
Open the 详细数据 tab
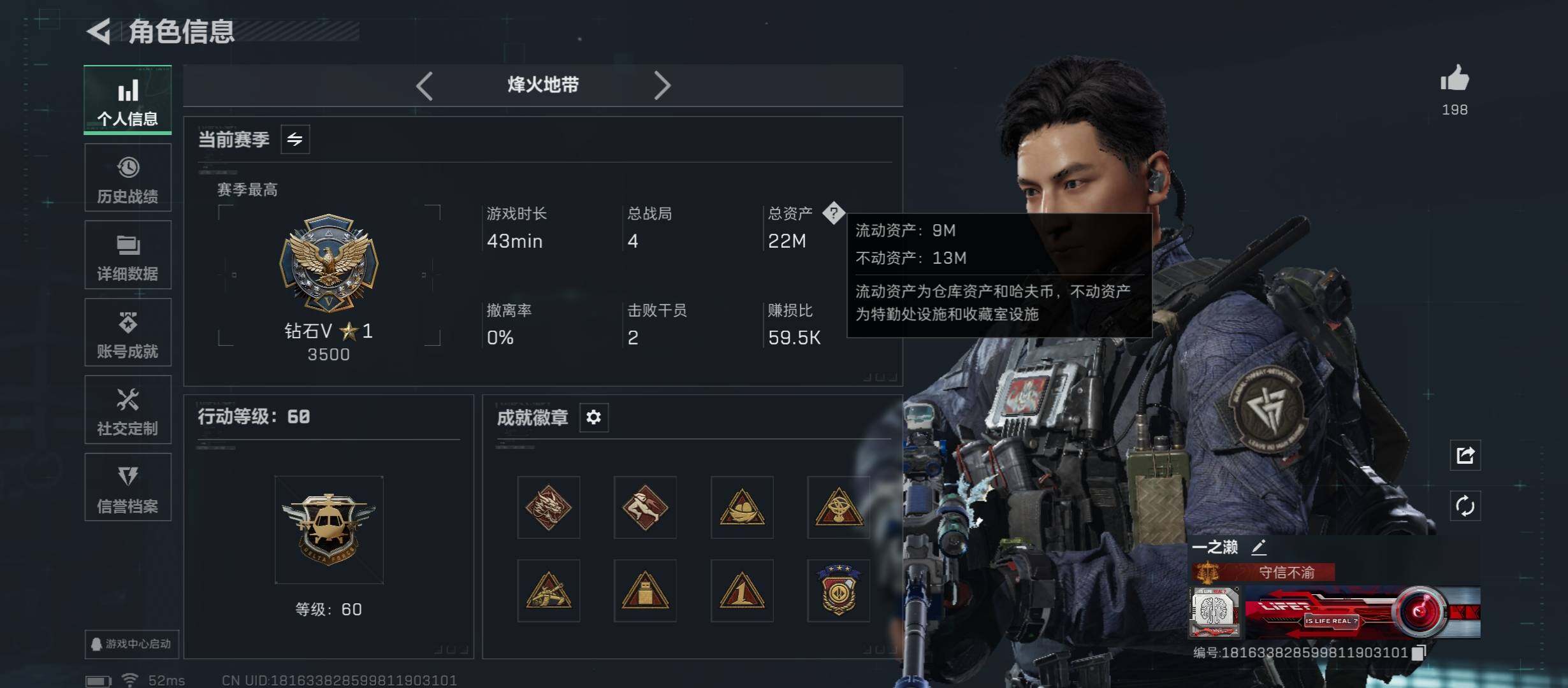(x=127, y=255)
